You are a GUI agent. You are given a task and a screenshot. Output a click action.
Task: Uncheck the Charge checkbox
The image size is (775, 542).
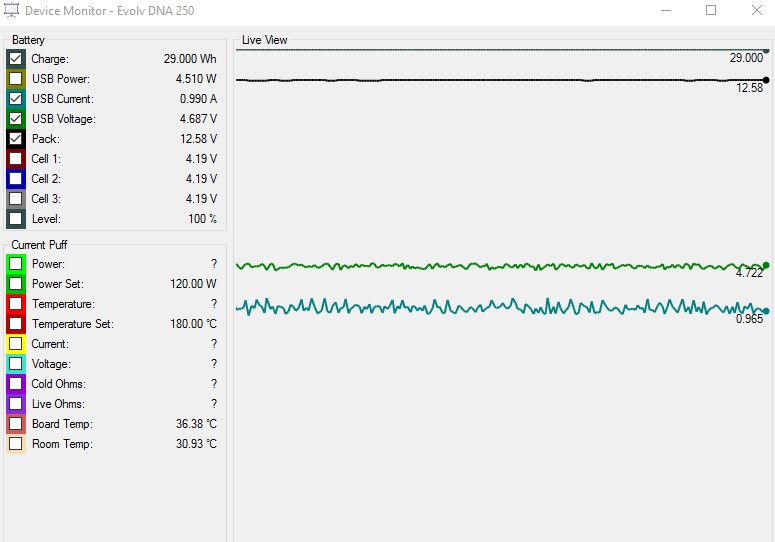click(x=16, y=59)
